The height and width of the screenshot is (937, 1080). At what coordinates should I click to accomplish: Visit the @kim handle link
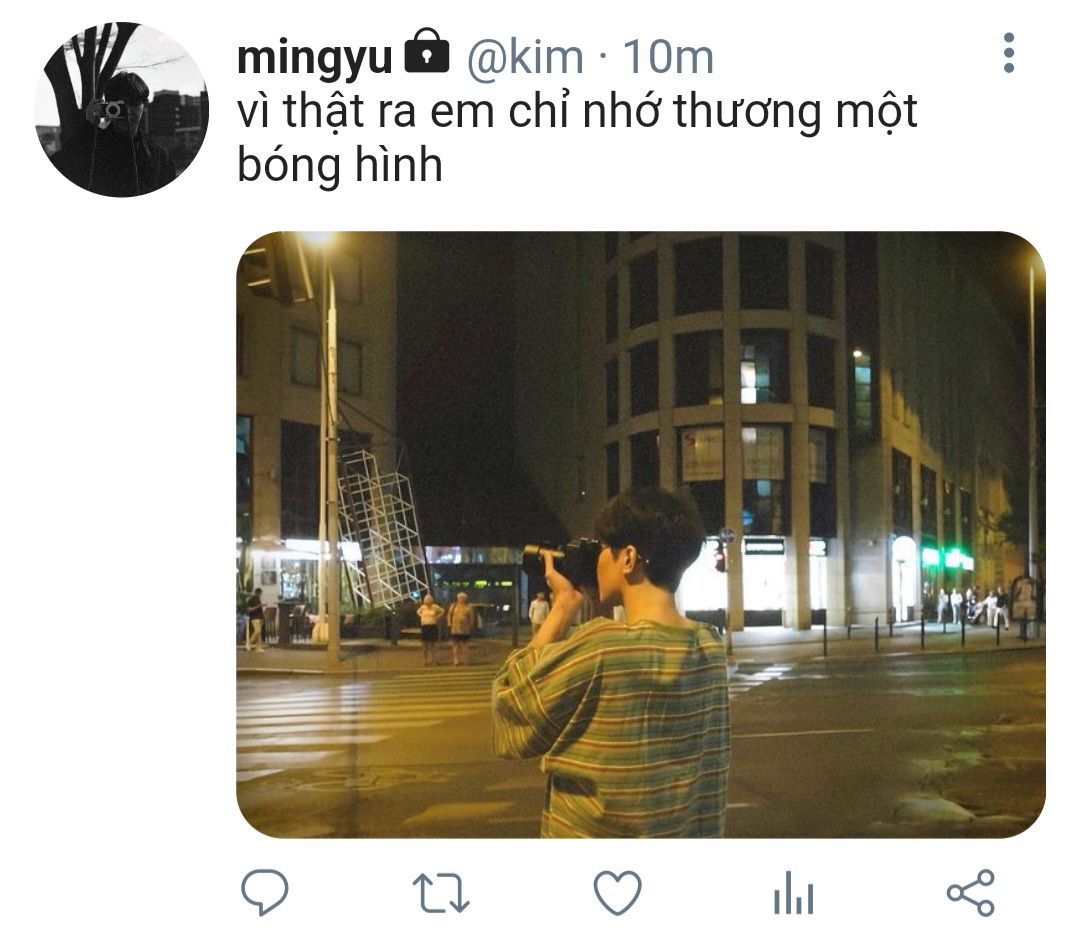[x=526, y=56]
